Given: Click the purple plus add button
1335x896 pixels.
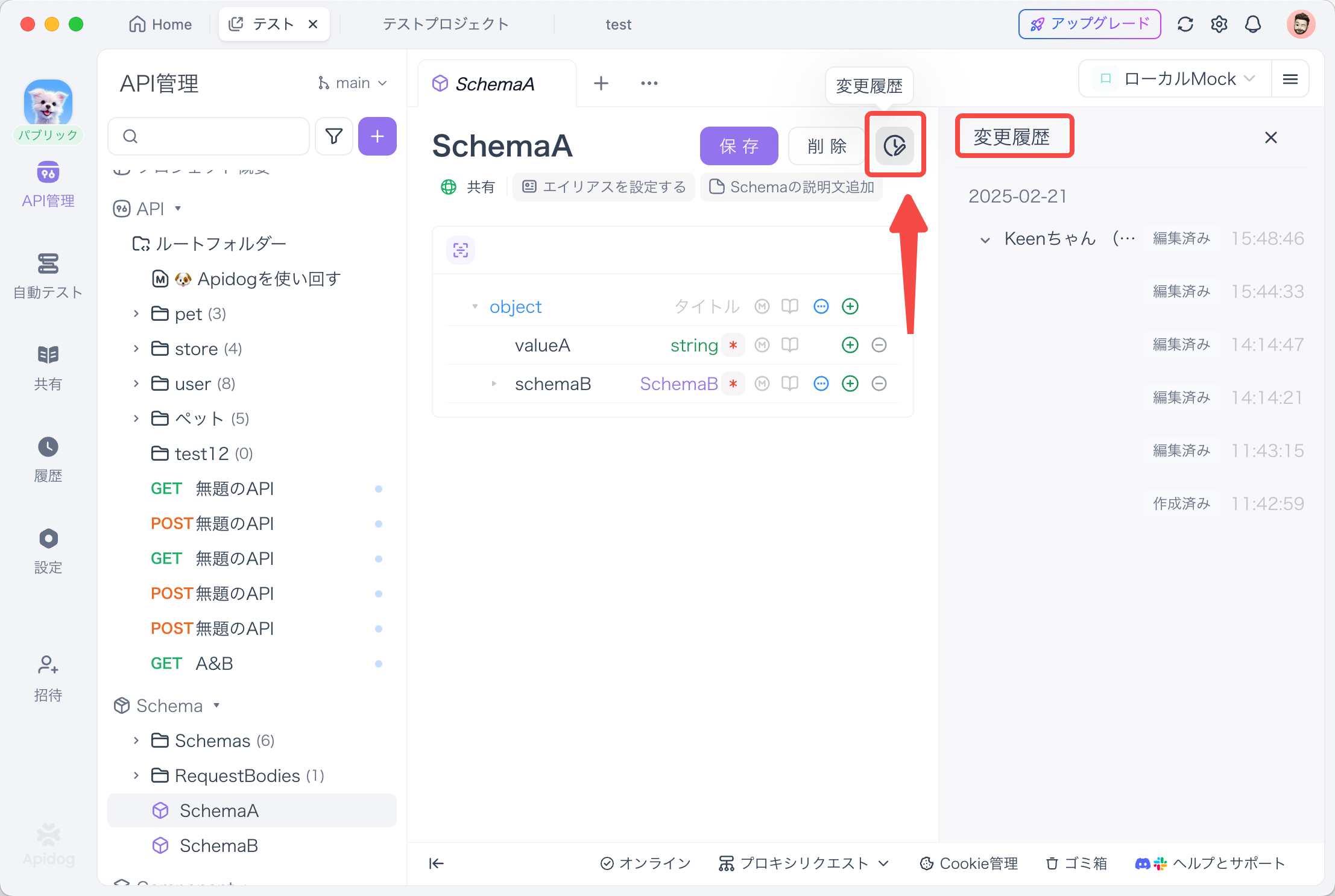Looking at the screenshot, I should 377,136.
